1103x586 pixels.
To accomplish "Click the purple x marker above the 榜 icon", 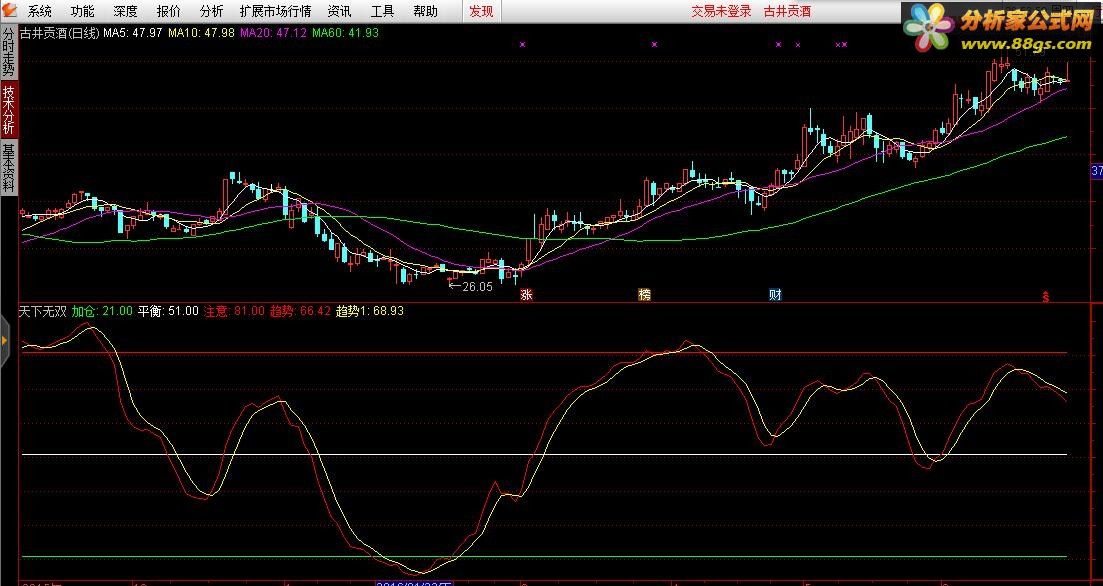I will coord(654,44).
